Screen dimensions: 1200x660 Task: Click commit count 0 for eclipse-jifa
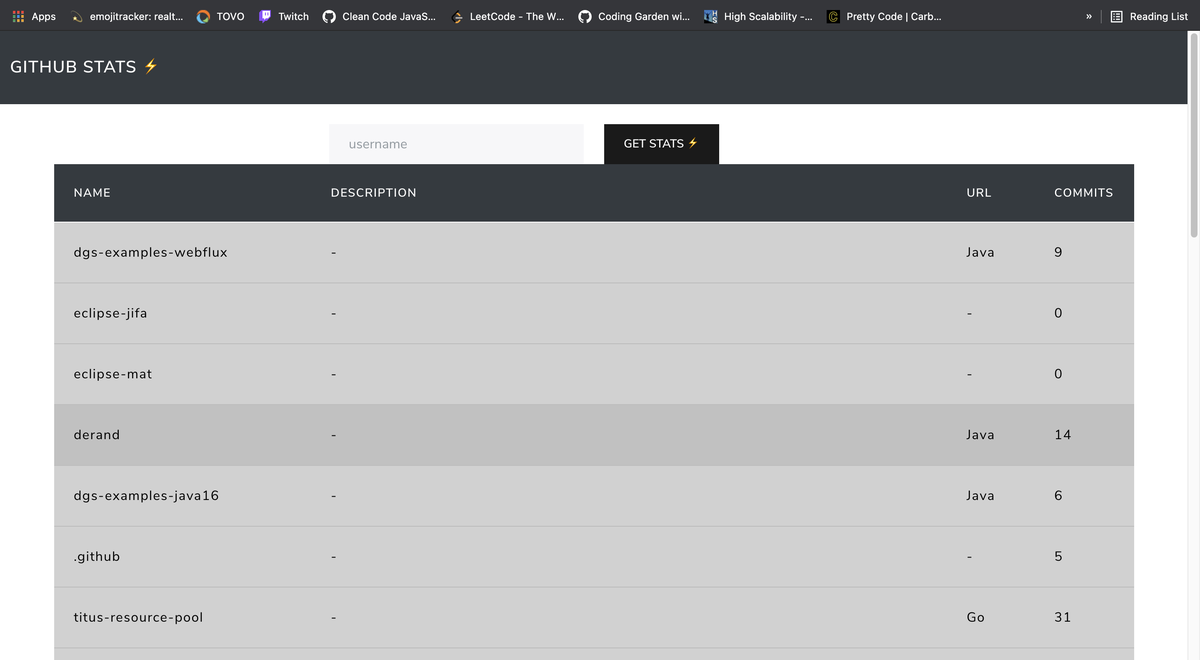point(1058,314)
